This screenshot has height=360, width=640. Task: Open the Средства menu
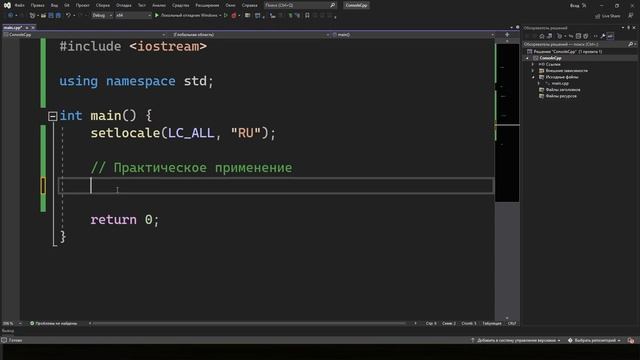[x=180, y=5]
